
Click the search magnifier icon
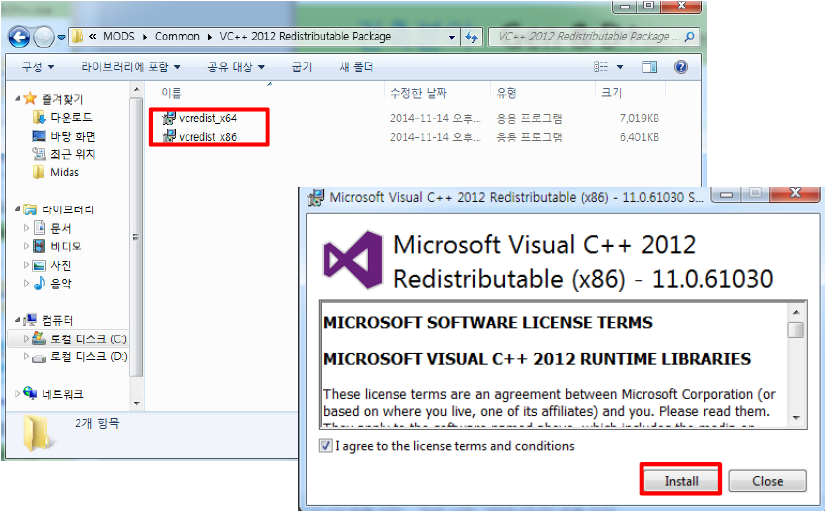pyautogui.click(x=689, y=36)
